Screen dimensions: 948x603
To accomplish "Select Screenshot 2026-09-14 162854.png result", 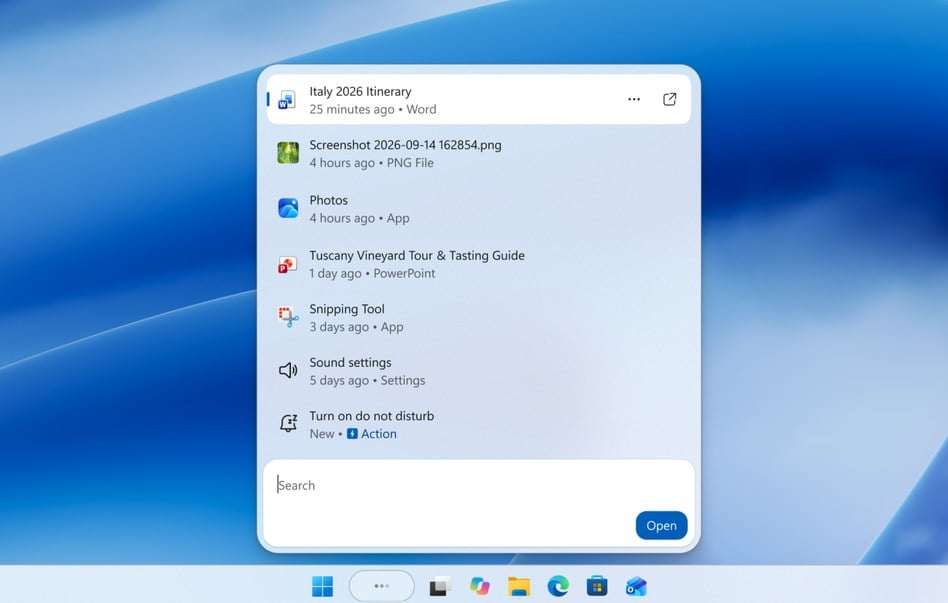I will tap(479, 154).
